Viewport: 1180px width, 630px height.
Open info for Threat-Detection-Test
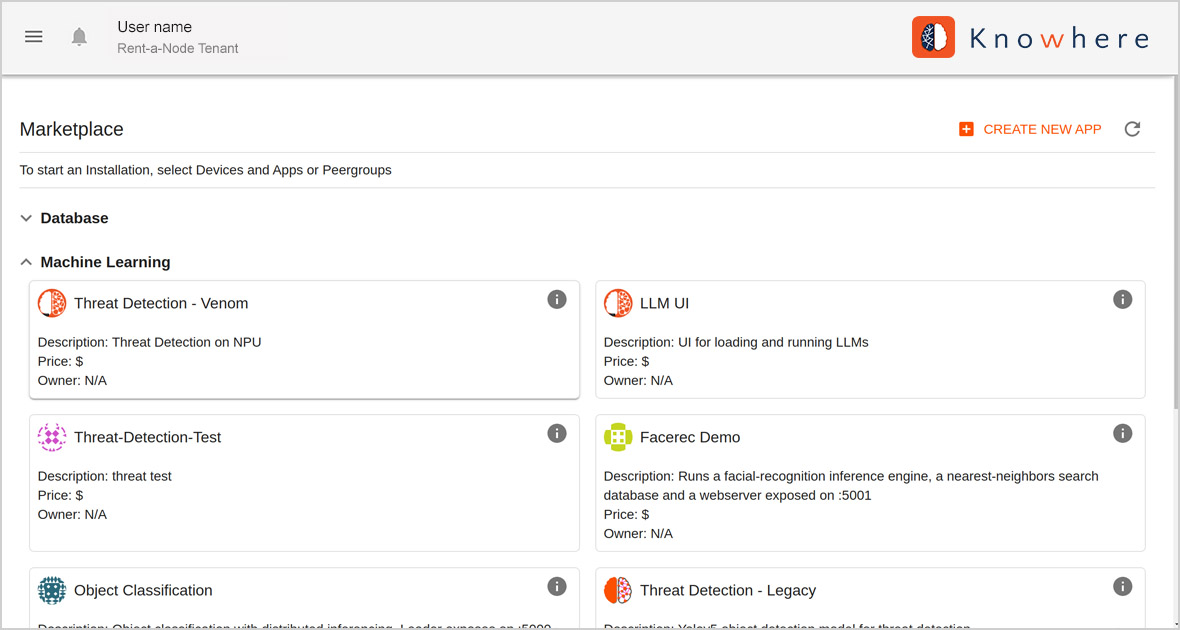pyautogui.click(x=557, y=433)
